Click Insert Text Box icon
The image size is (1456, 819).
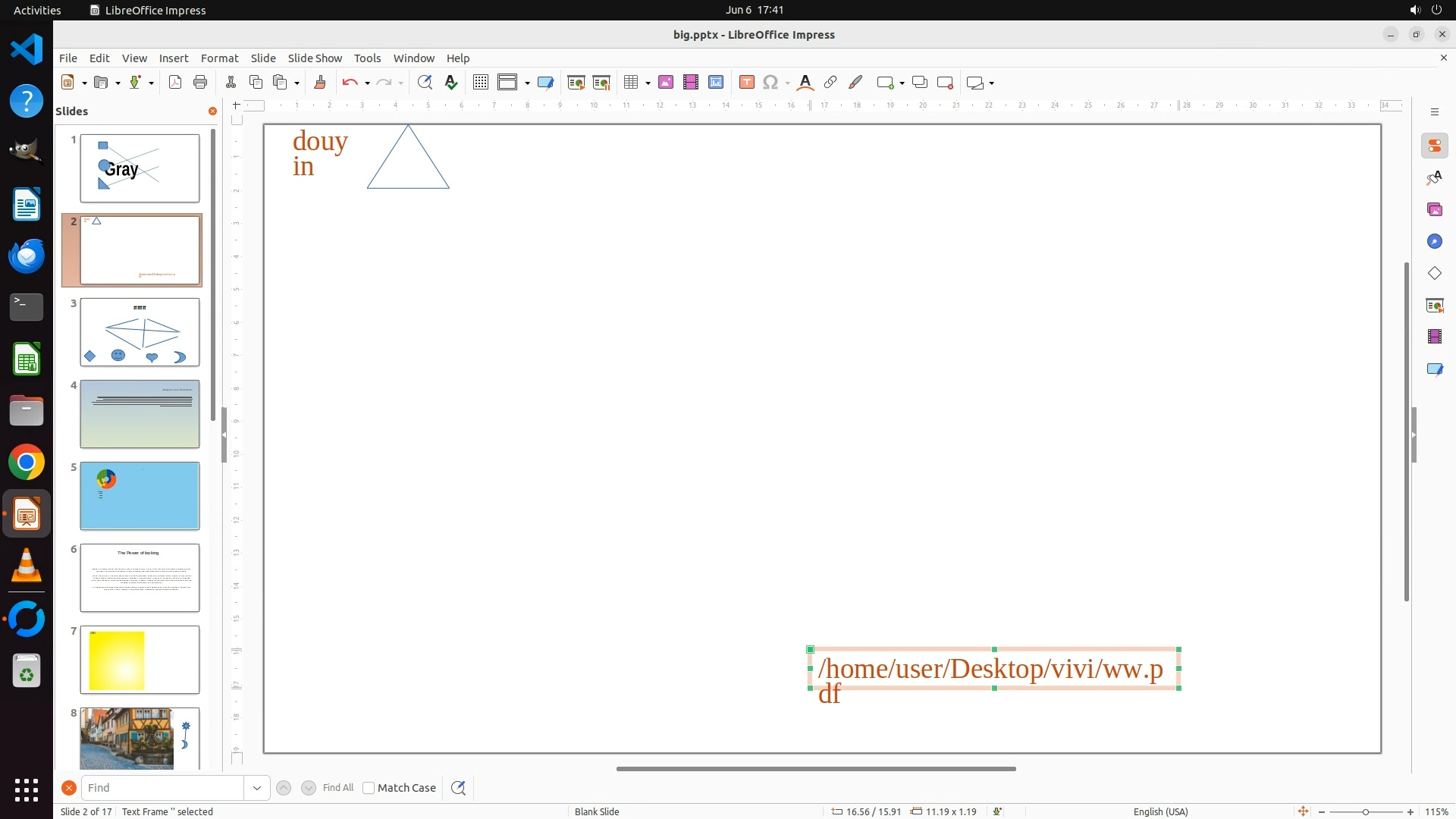point(746,83)
